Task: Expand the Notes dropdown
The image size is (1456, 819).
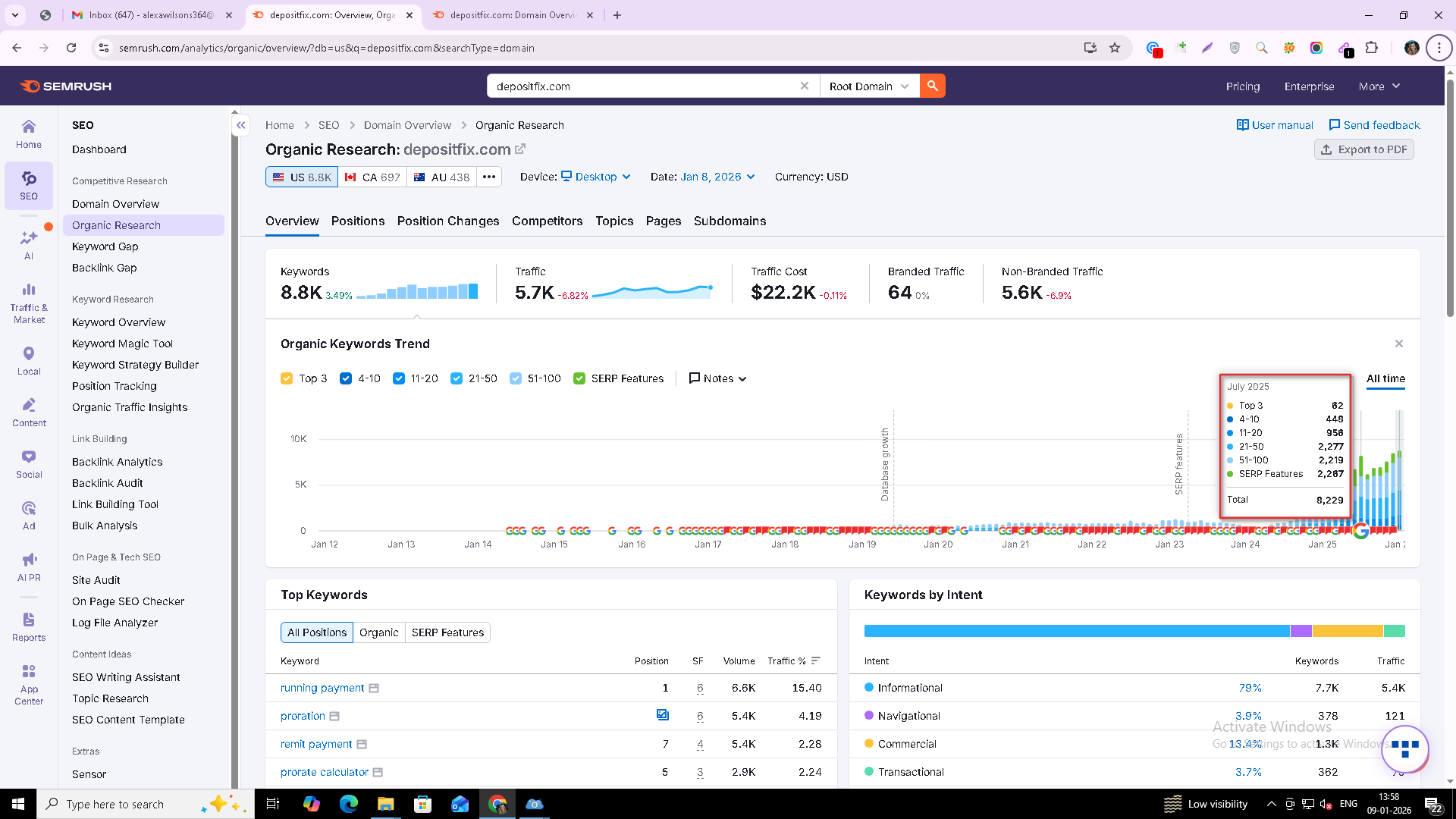Action: click(717, 378)
